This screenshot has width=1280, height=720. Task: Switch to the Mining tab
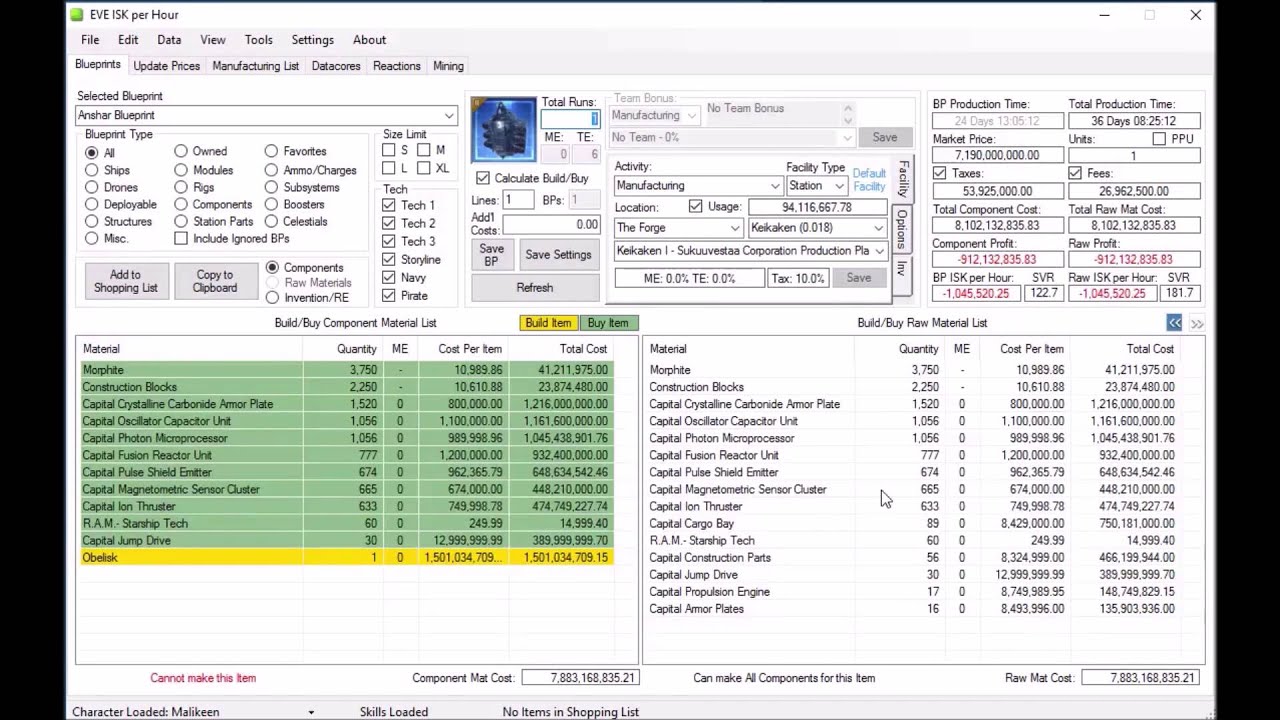click(x=448, y=66)
